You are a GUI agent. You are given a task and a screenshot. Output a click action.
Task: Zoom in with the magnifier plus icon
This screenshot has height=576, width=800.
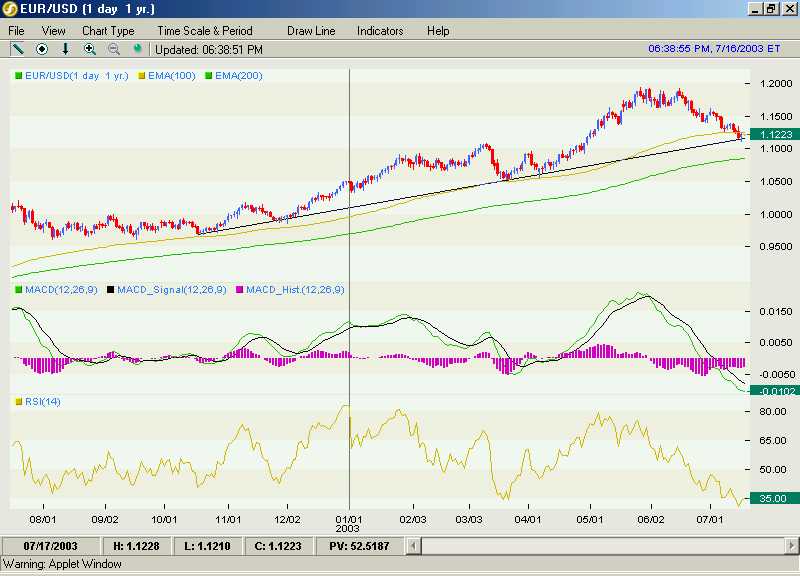[x=90, y=49]
